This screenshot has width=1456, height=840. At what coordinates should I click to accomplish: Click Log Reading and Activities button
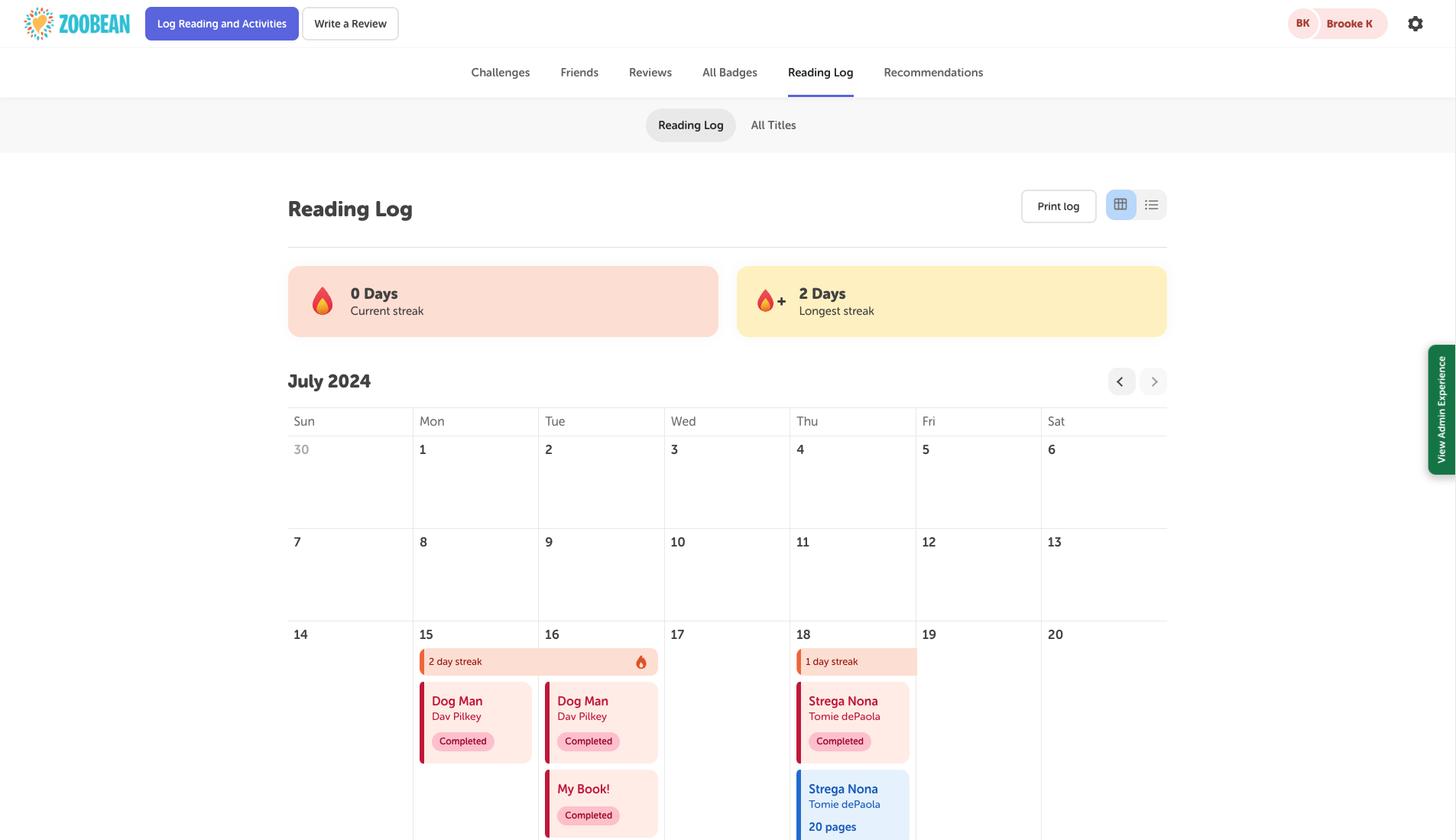tap(222, 24)
